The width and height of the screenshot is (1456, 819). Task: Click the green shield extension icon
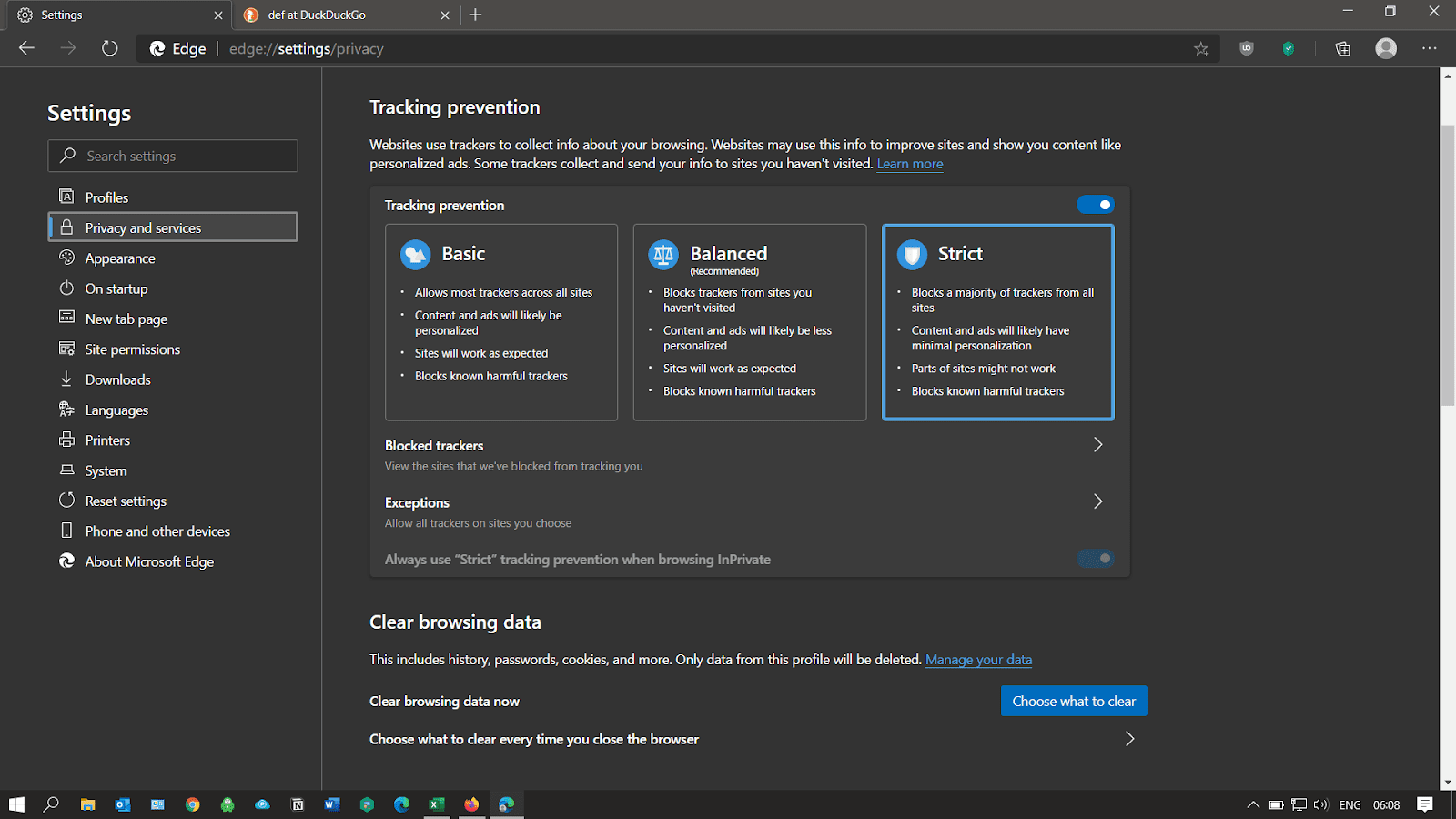pyautogui.click(x=1289, y=48)
